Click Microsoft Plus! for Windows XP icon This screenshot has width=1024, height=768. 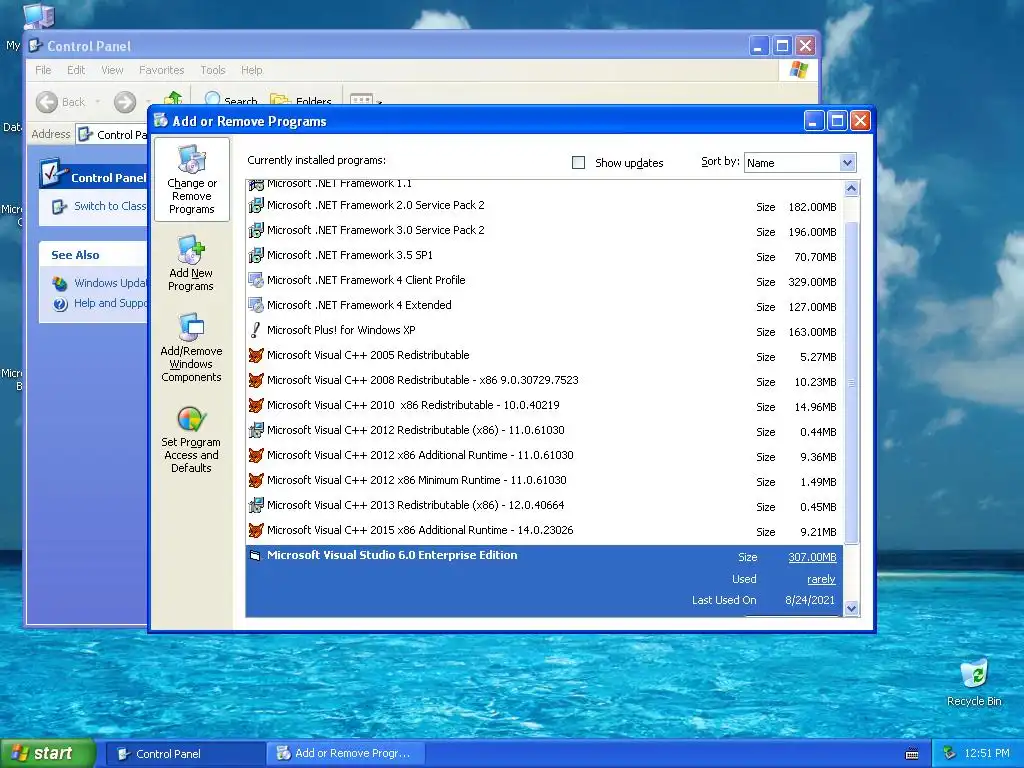tap(256, 330)
